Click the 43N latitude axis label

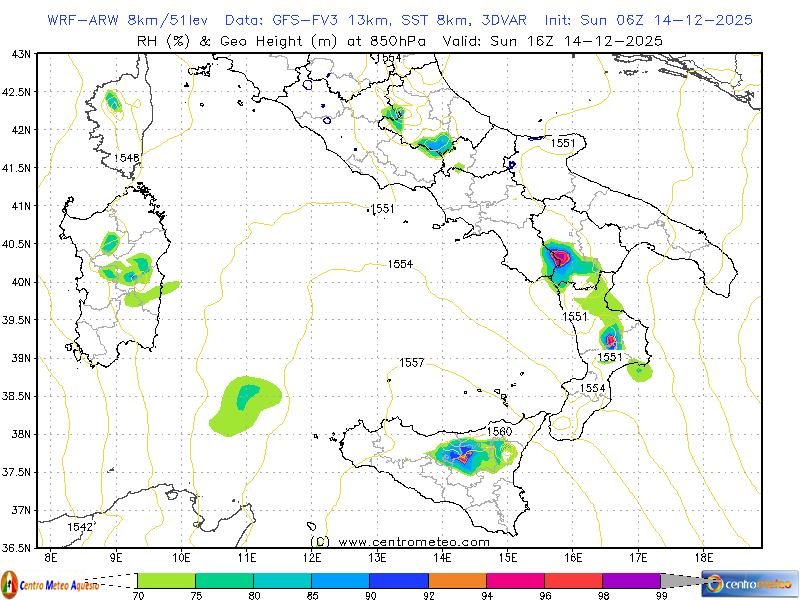(17, 54)
